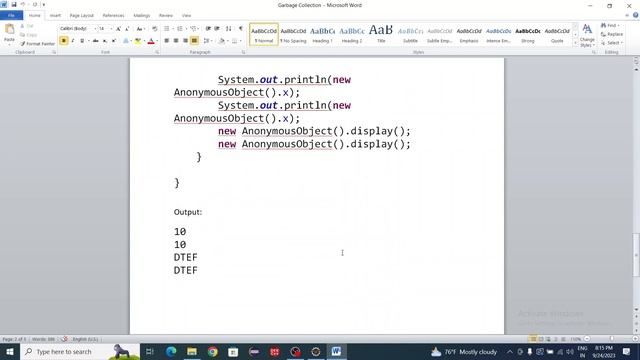Click the Borders icon
Screen dimensions: 640x360
[234, 41]
